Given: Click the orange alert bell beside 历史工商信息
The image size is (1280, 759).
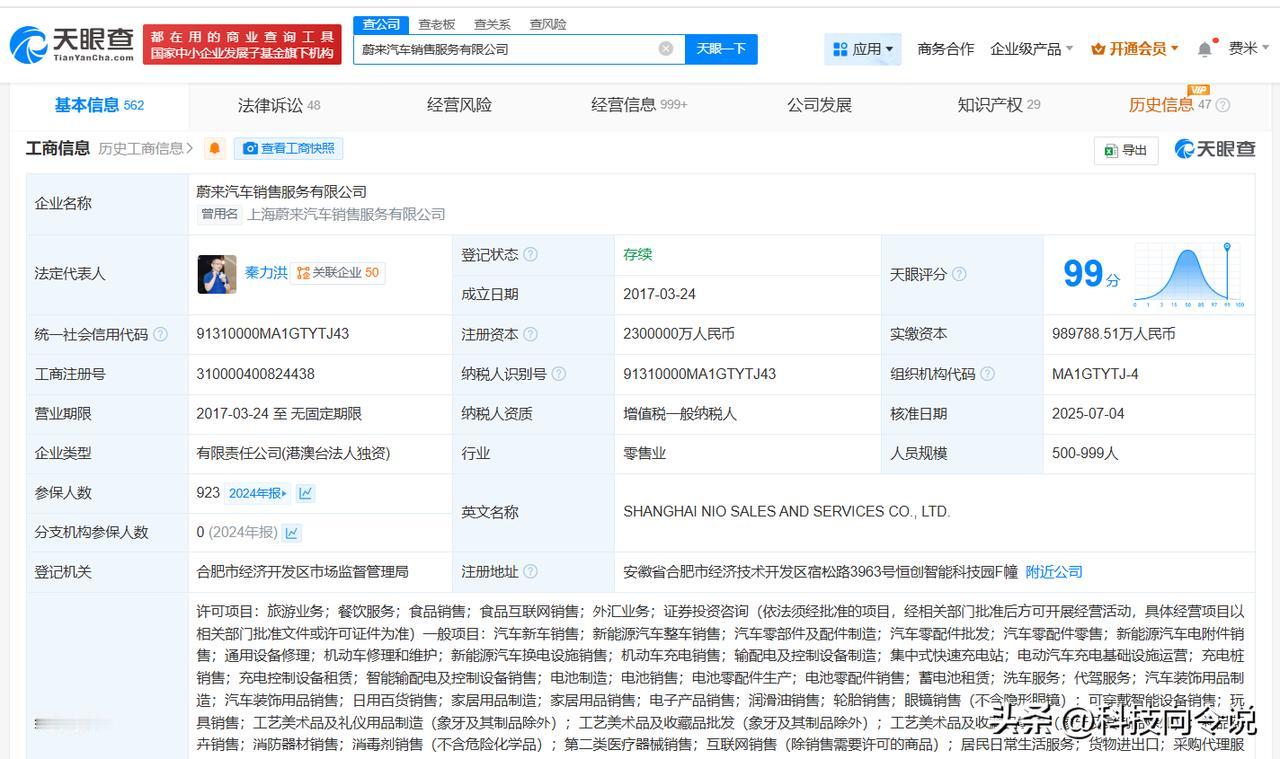Looking at the screenshot, I should click(x=214, y=149).
